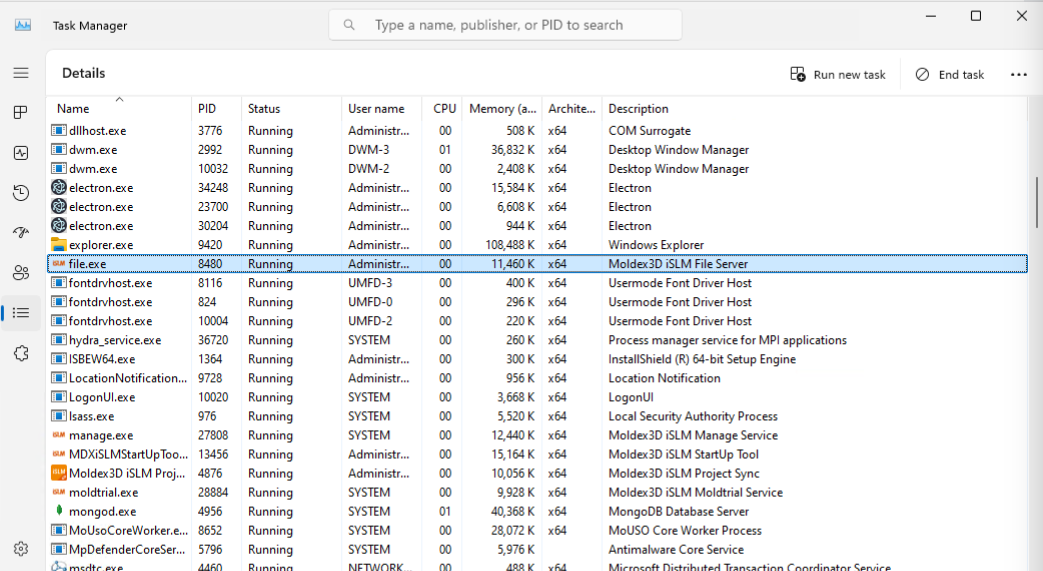Click Run new task button

point(837,75)
